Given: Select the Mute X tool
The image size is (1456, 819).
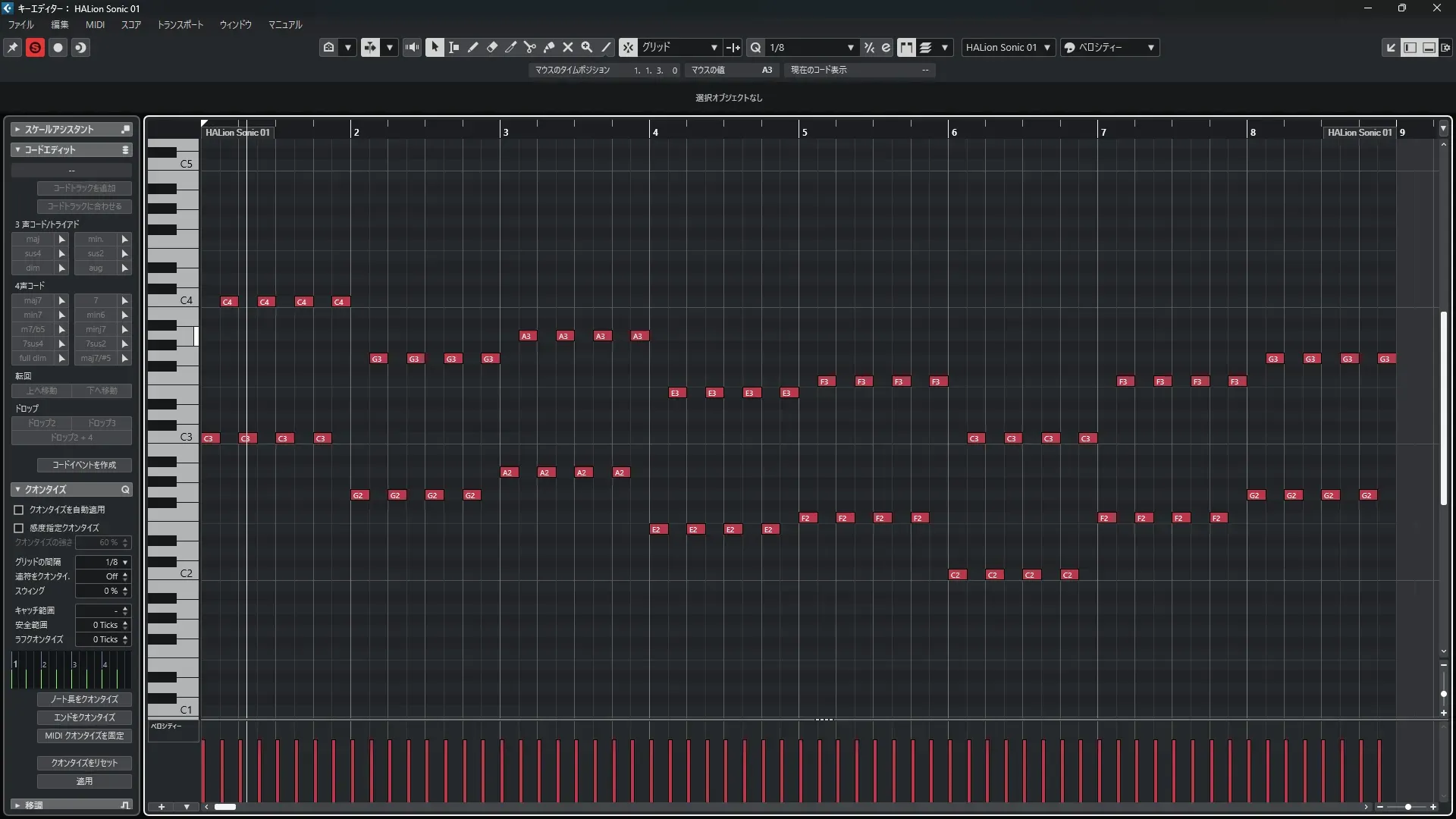Looking at the screenshot, I should [x=567, y=47].
